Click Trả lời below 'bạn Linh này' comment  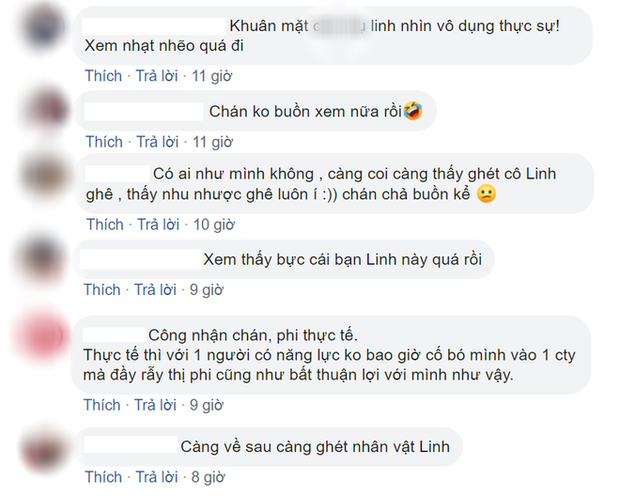pyautogui.click(x=158, y=289)
